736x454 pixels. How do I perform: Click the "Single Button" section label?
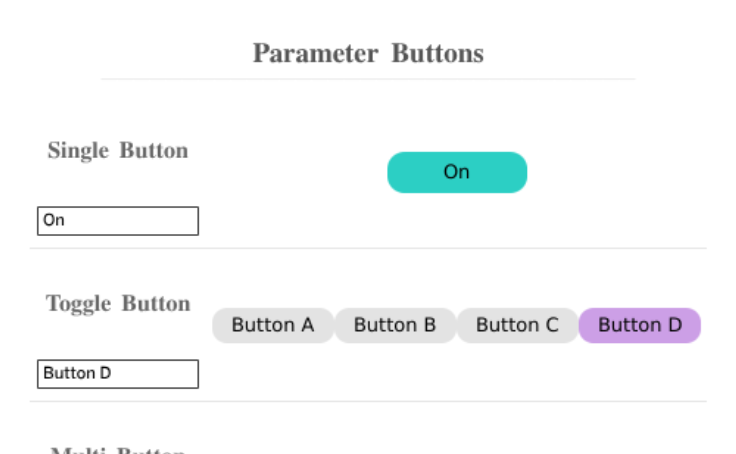pyautogui.click(x=118, y=151)
